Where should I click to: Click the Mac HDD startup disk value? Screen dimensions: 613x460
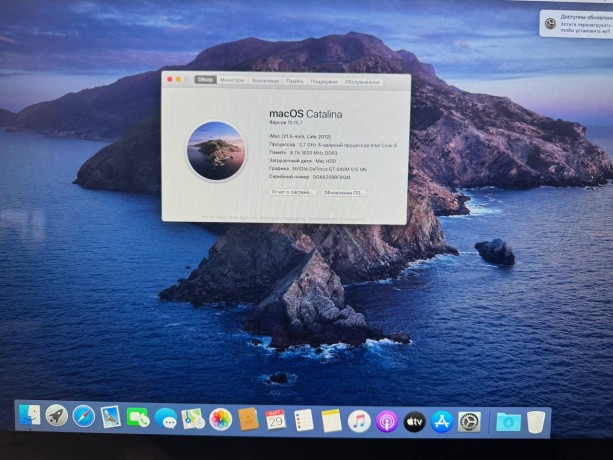[x=326, y=161]
